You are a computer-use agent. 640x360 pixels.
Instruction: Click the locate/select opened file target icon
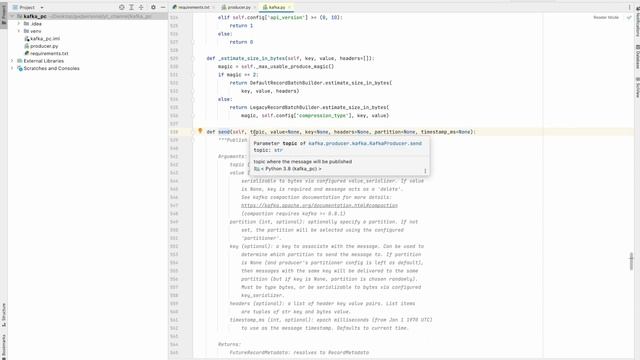(122, 7)
